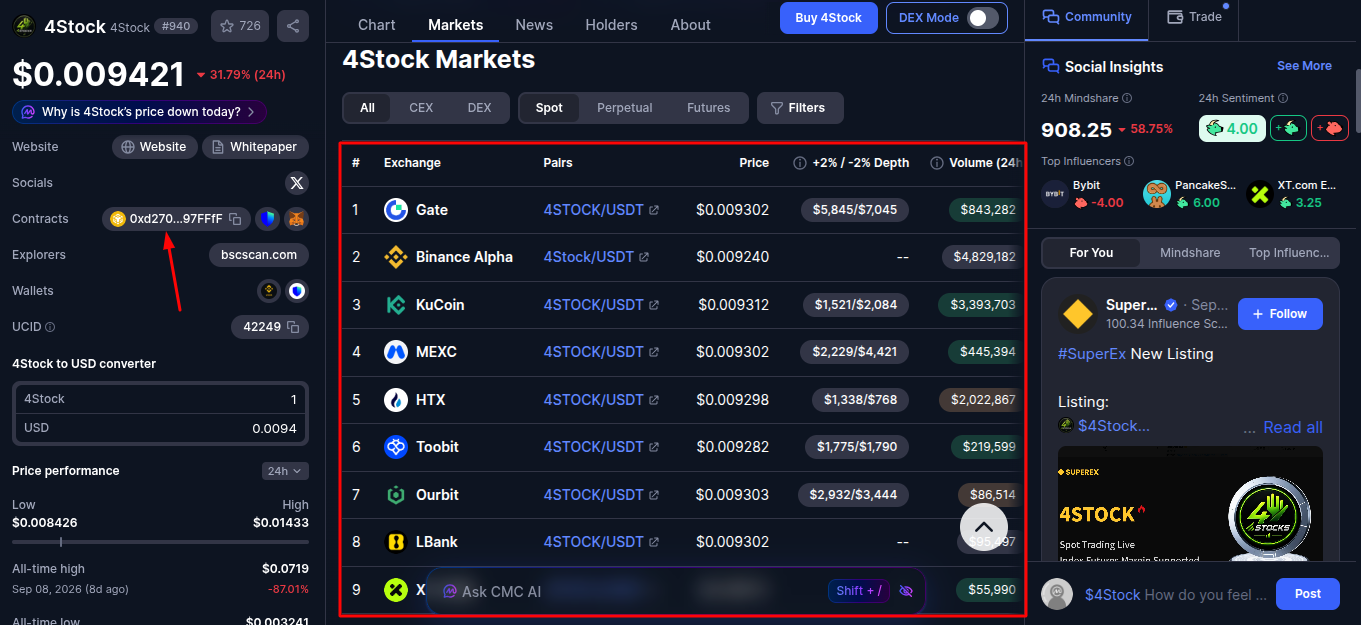Click the Ourbit exchange logo
The width and height of the screenshot is (1361, 625).
(x=396, y=495)
